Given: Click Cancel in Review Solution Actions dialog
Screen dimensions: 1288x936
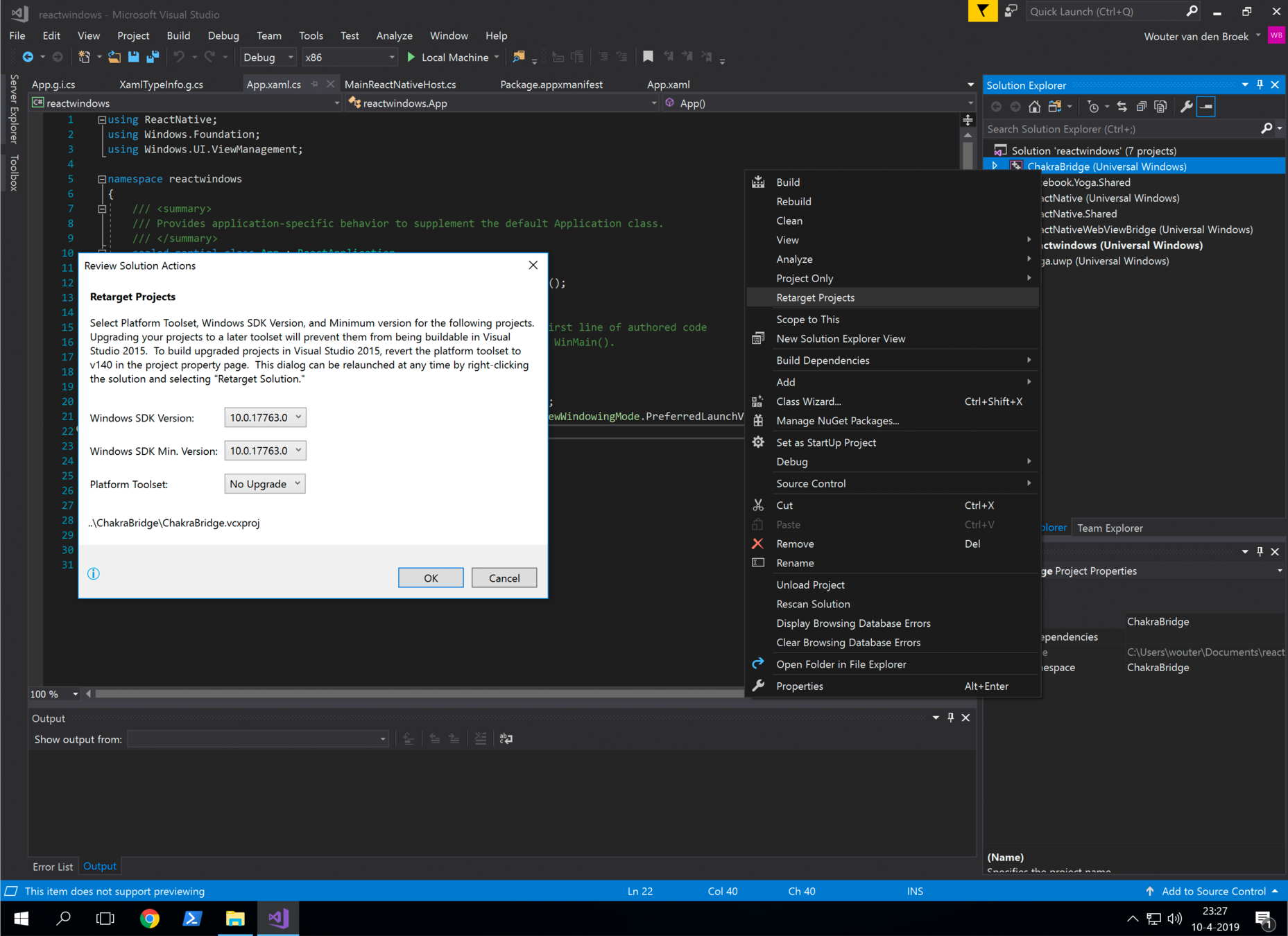Looking at the screenshot, I should [504, 578].
